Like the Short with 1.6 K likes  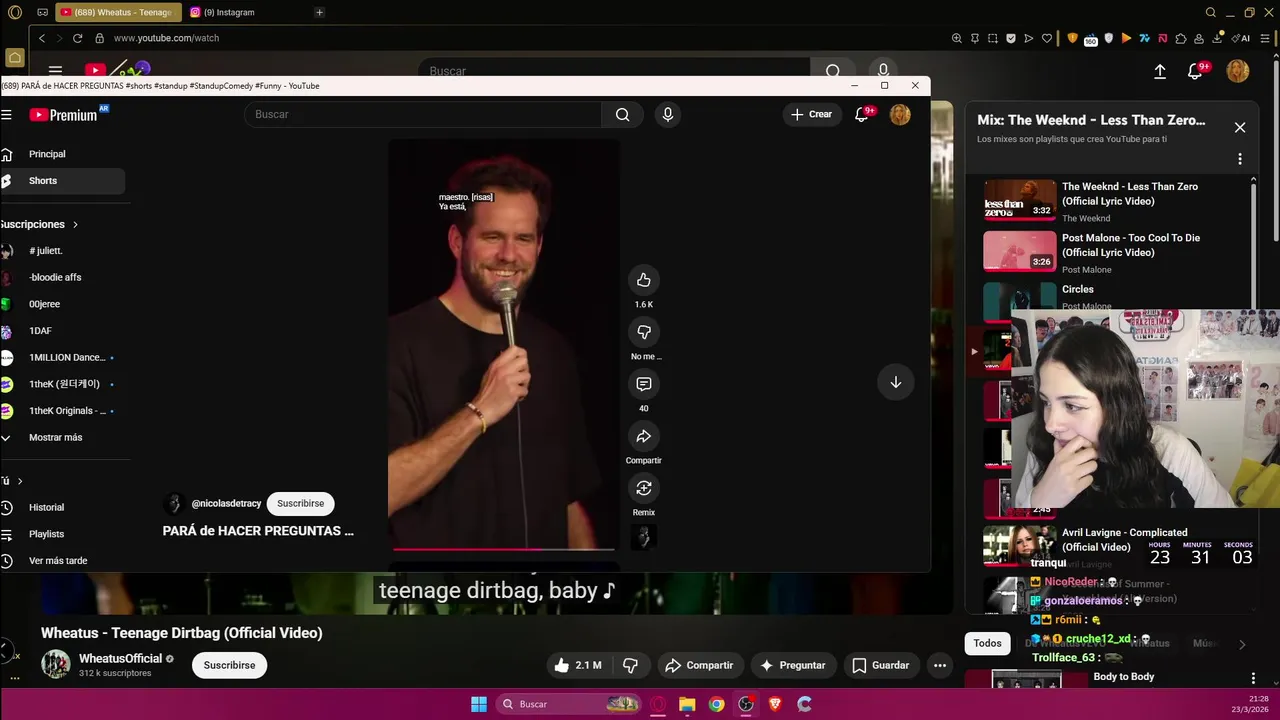(643, 280)
